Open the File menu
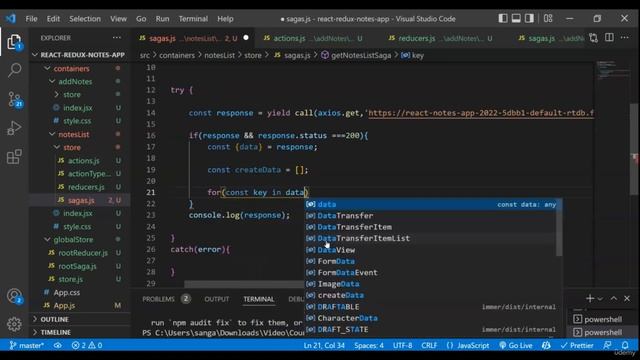Image resolution: width=640 pixels, height=360 pixels. tap(31, 19)
